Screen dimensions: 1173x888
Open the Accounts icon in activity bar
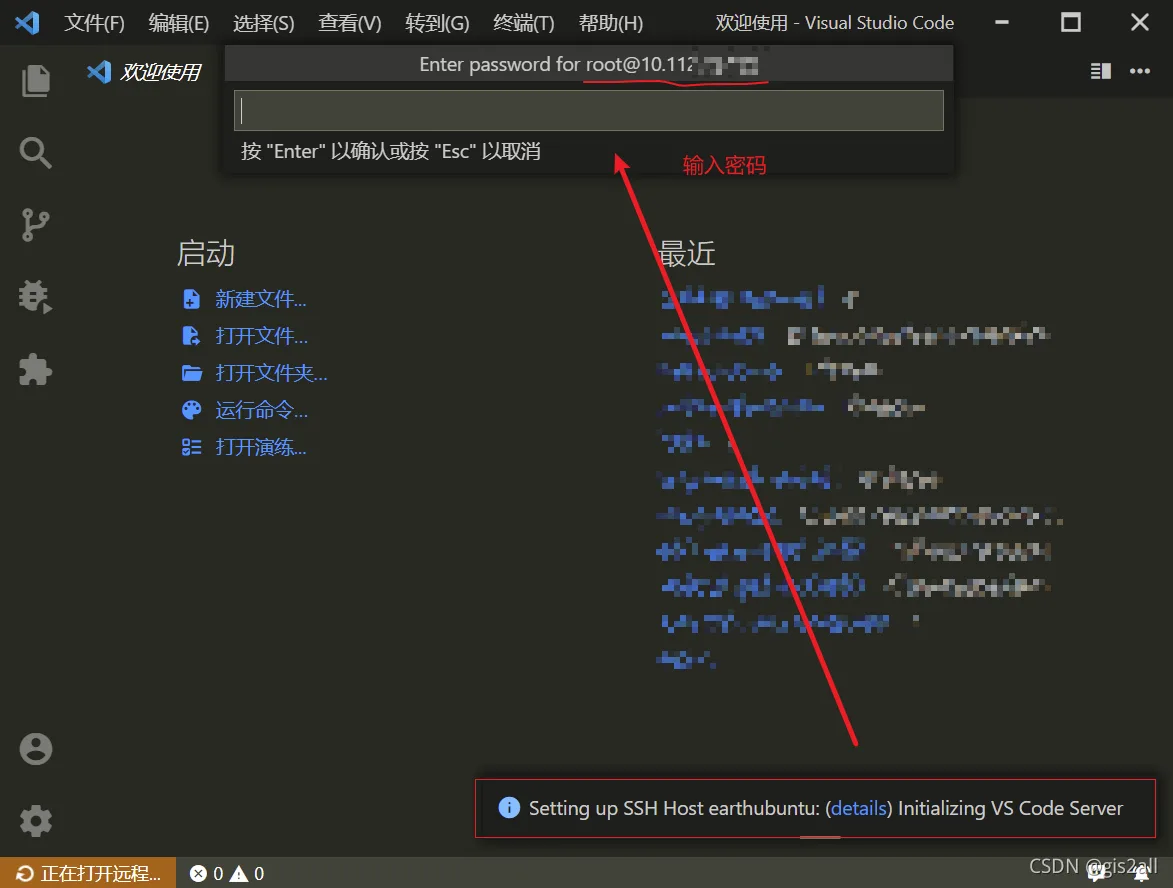point(35,749)
